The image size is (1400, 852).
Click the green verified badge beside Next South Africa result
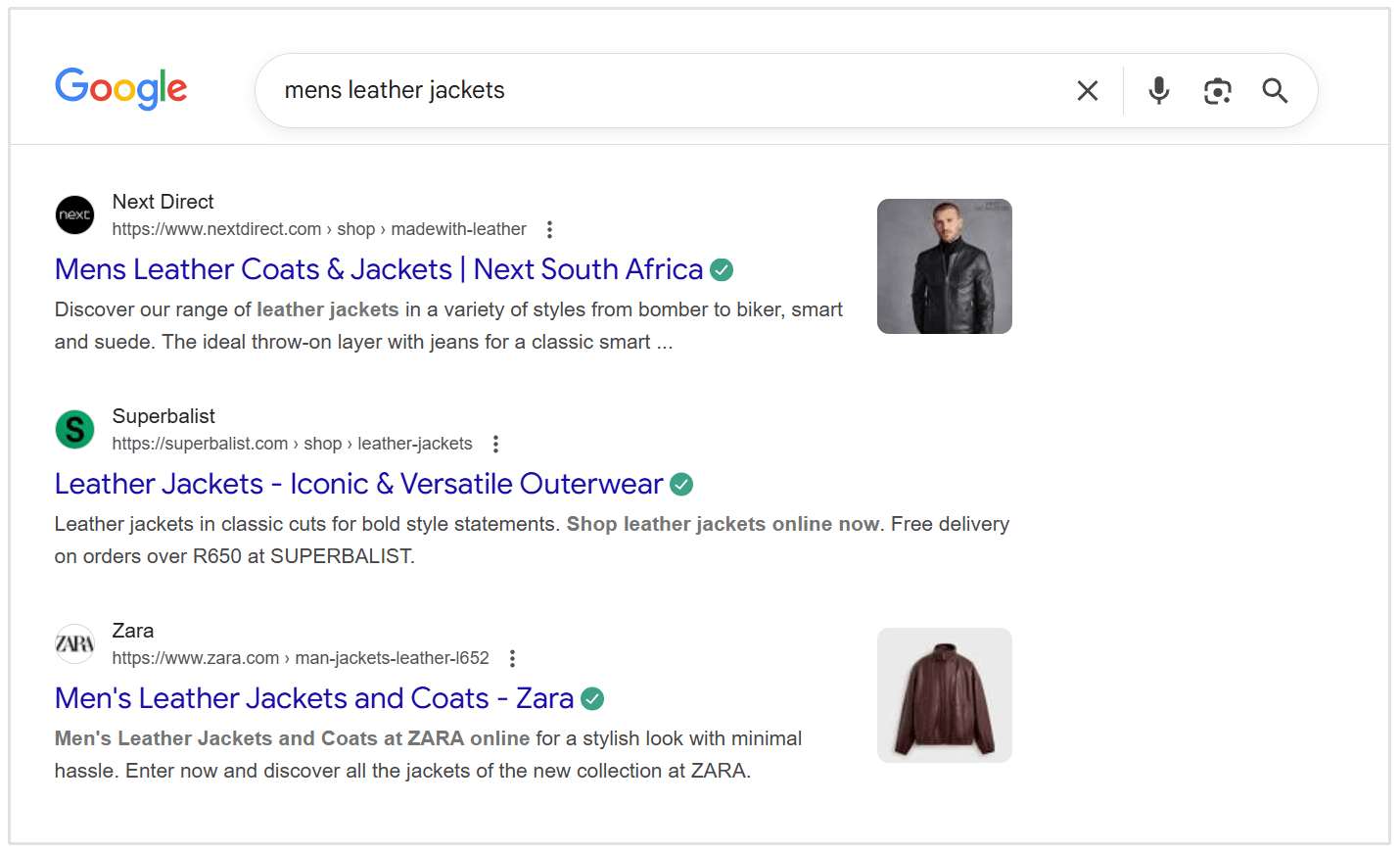[722, 269]
